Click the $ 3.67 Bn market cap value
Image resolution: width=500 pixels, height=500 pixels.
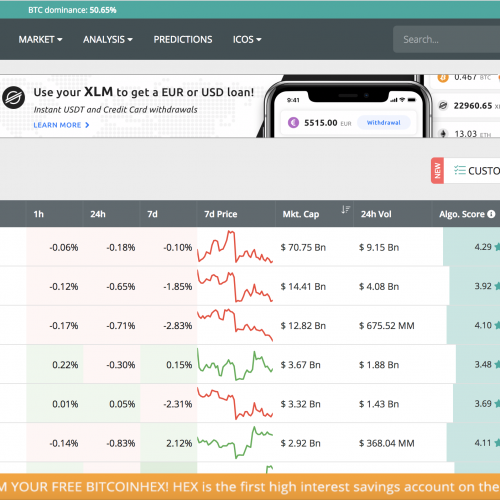point(300,365)
